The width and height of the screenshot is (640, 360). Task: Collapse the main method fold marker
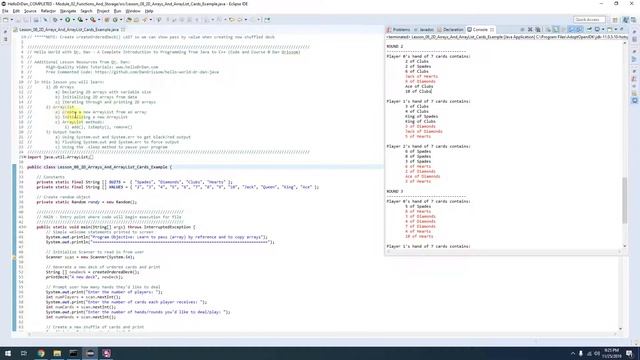click(25, 227)
